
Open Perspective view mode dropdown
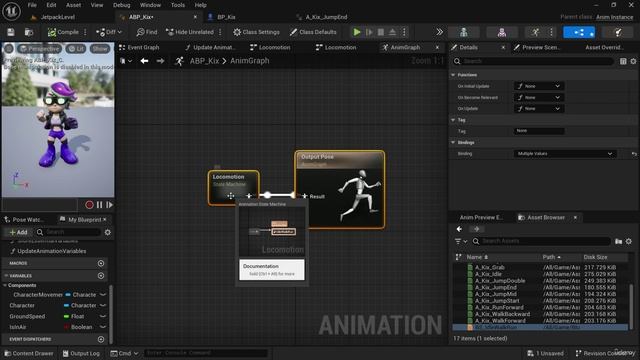[40, 49]
